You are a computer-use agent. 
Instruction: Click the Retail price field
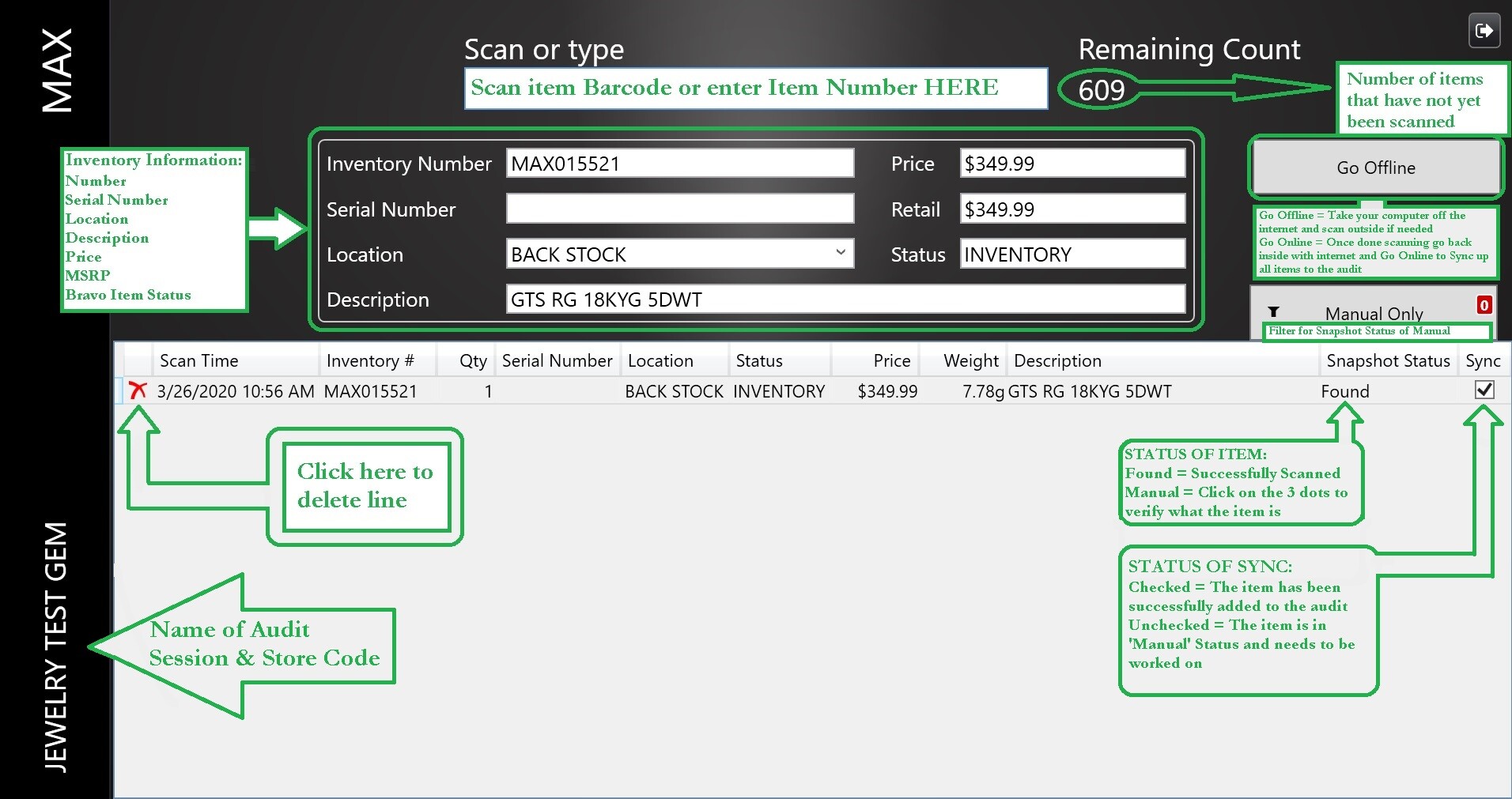pos(1072,209)
